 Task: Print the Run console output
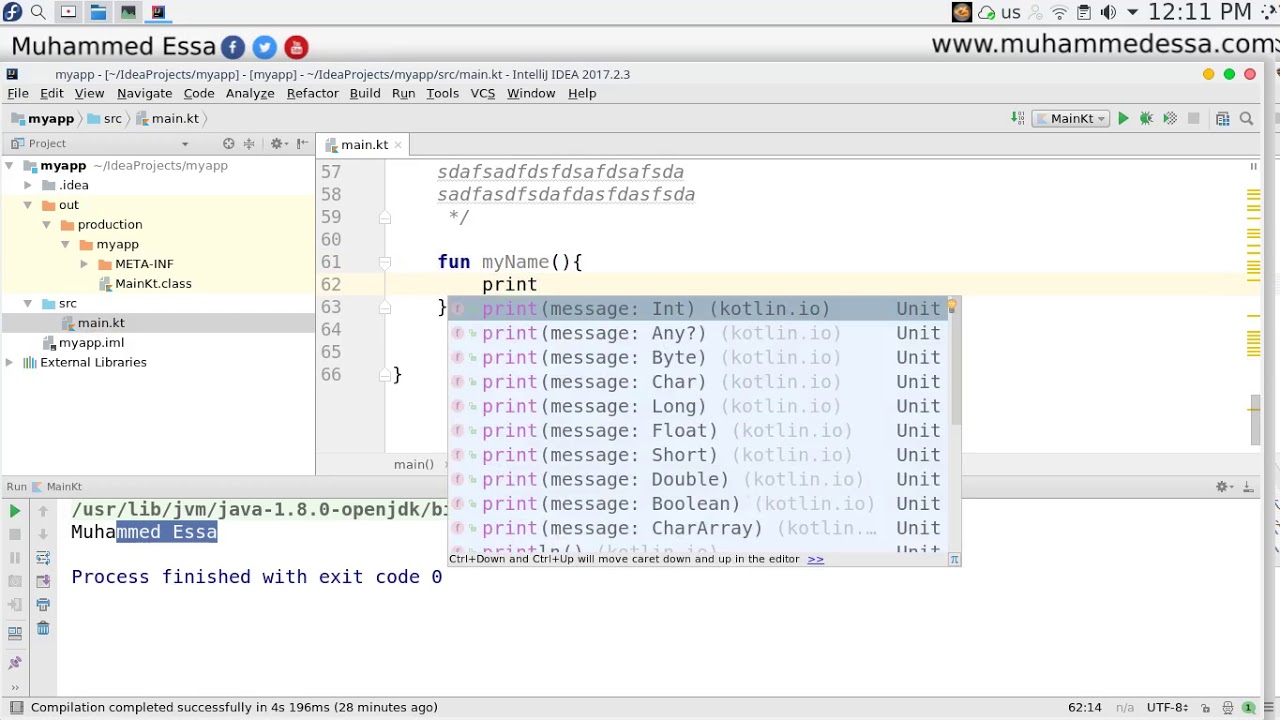coord(43,604)
